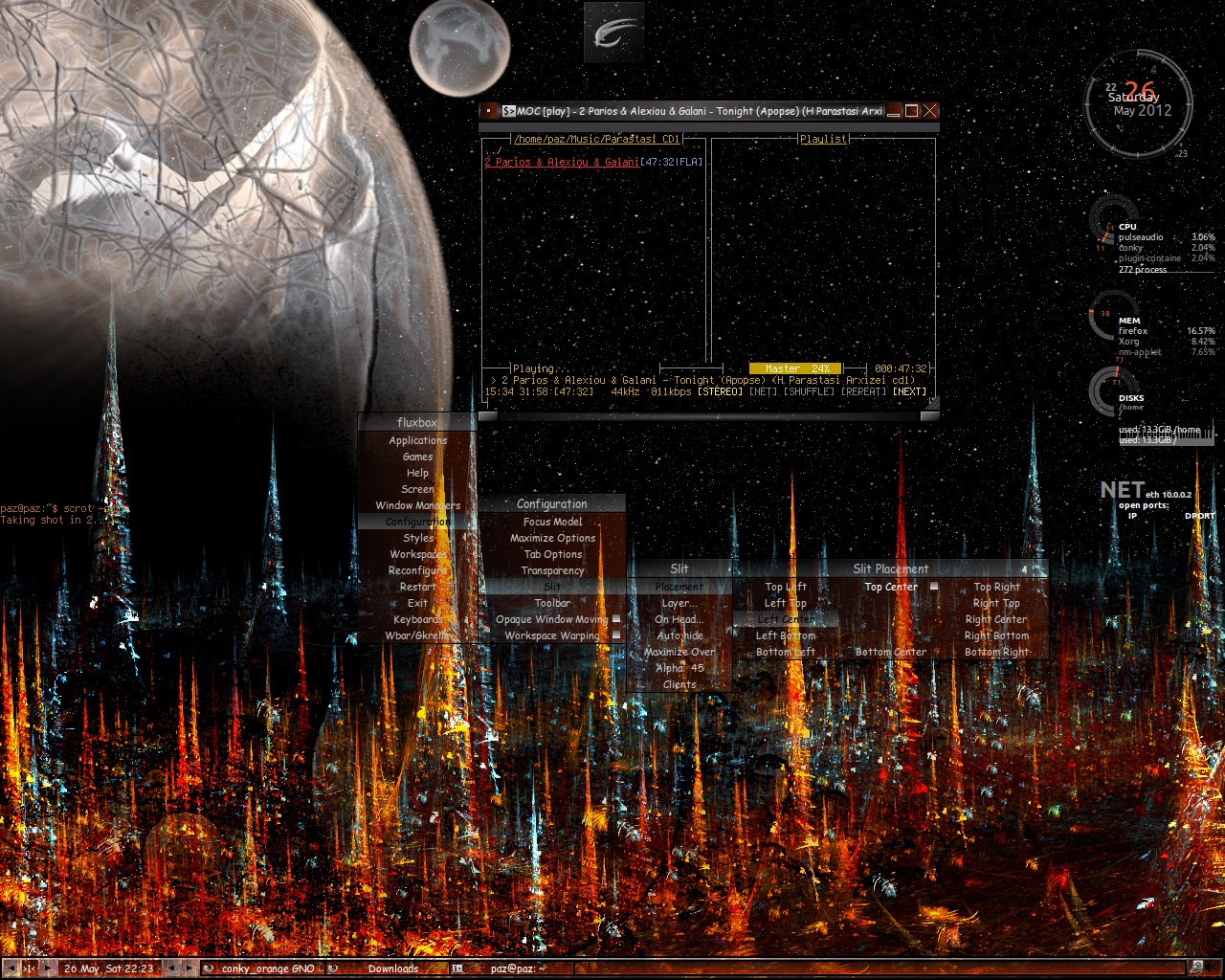Open the Workspaces submenu
1225x980 pixels.
pyautogui.click(x=417, y=554)
